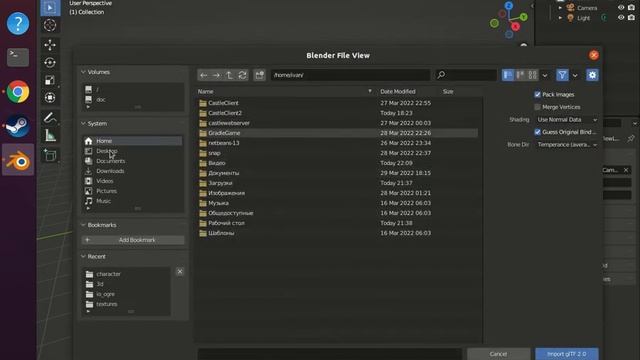The width and height of the screenshot is (640, 360).
Task: Open the Shading dropdown
Action: point(567,120)
